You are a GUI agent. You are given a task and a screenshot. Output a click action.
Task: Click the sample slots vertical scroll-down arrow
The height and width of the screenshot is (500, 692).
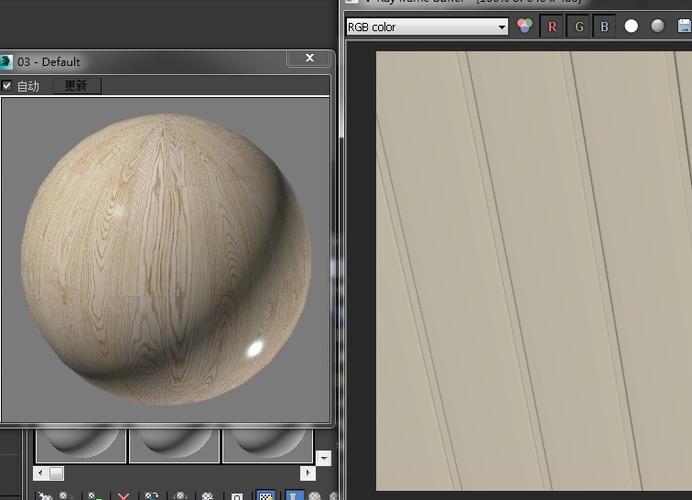coord(323,458)
